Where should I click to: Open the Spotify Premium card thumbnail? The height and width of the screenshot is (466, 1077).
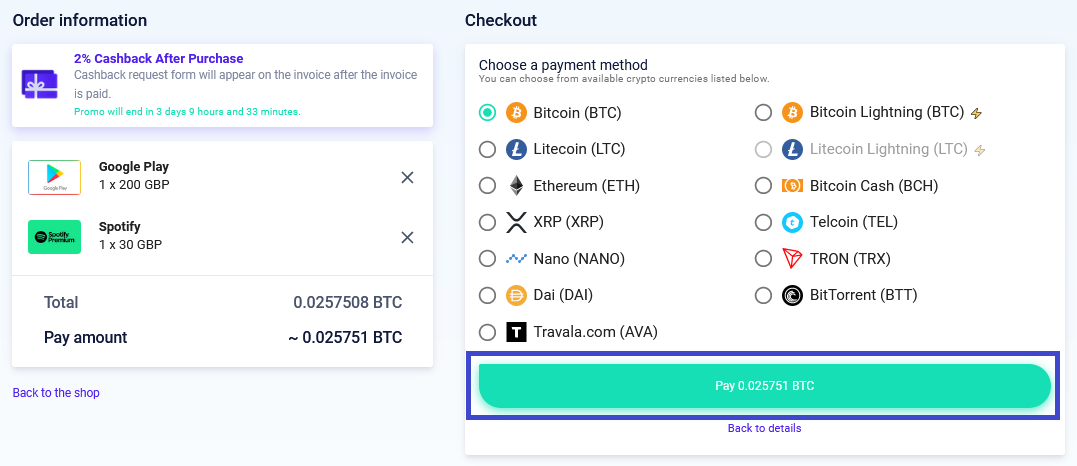[54, 236]
